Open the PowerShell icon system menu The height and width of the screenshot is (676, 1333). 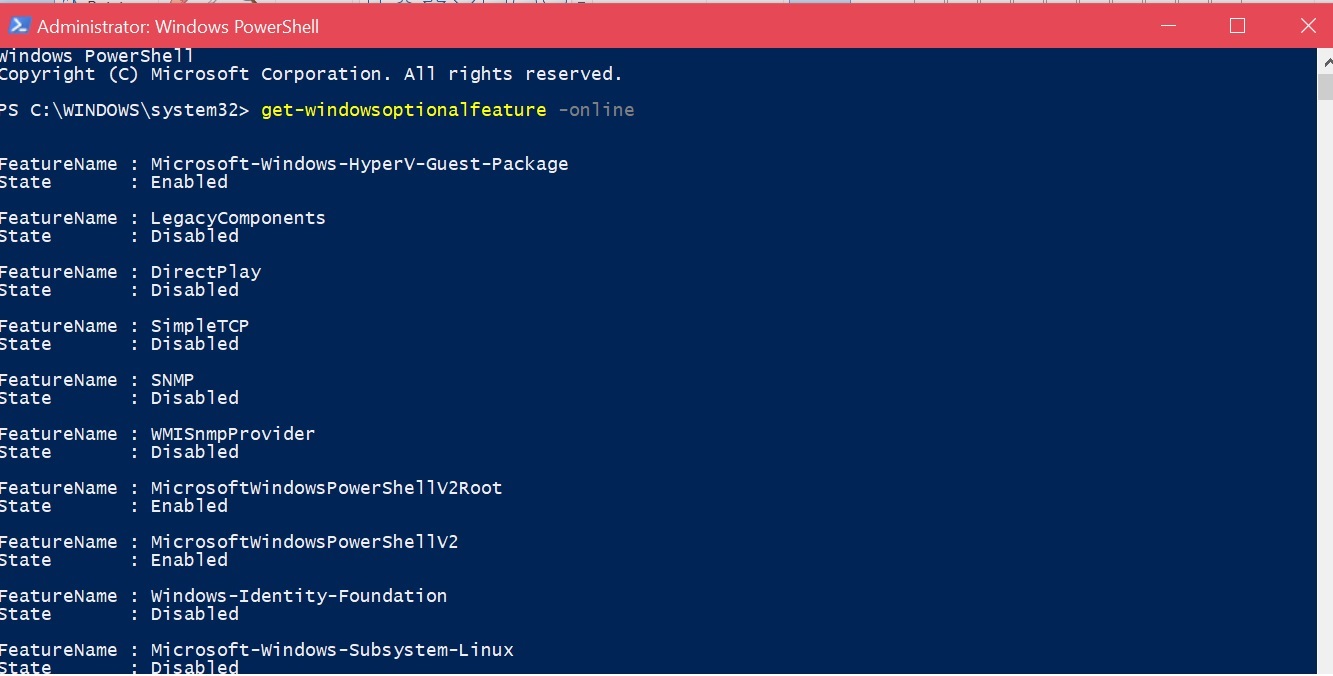[x=18, y=26]
